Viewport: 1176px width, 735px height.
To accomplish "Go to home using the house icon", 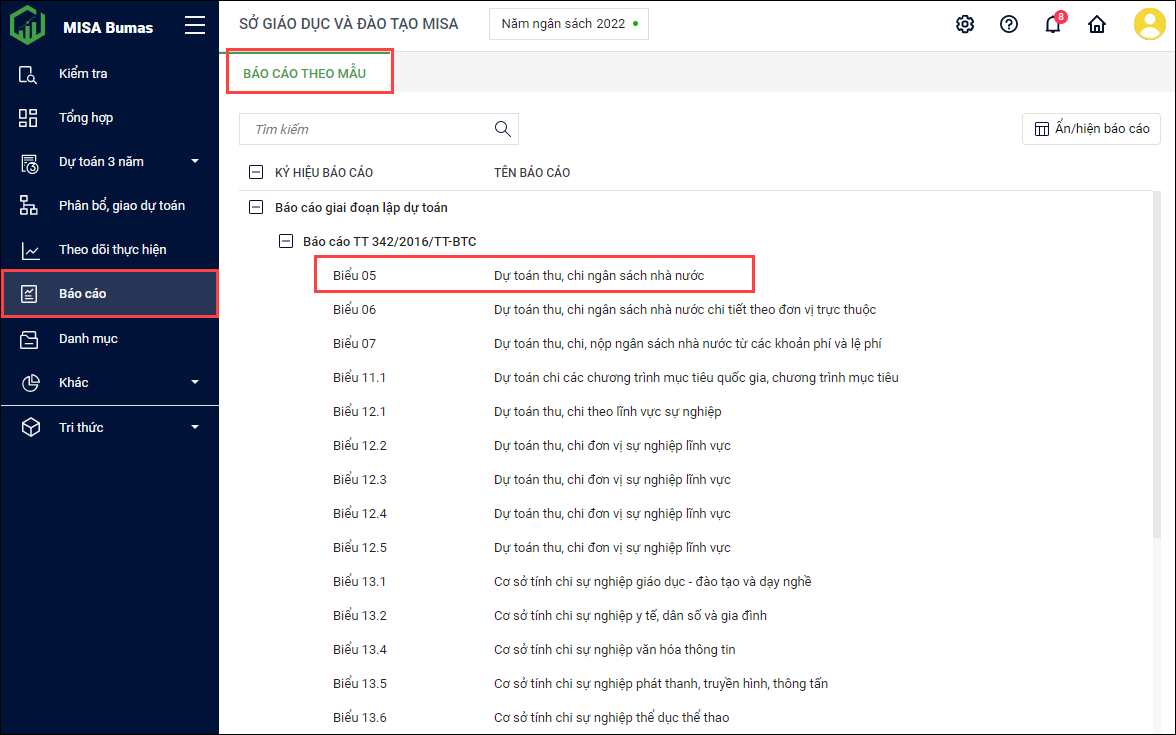I will click(x=1097, y=25).
